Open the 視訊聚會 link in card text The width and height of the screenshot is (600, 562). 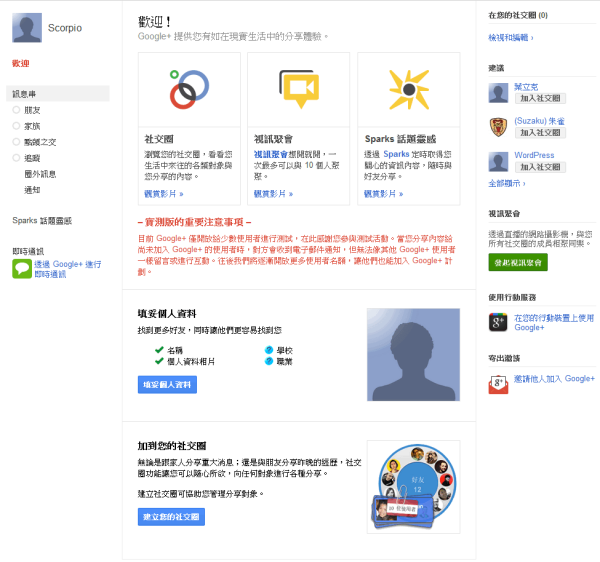point(271,154)
